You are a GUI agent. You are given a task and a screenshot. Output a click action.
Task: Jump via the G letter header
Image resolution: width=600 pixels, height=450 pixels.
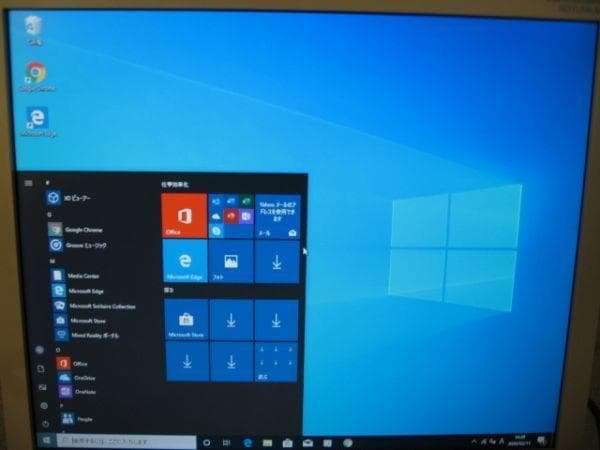(49, 215)
